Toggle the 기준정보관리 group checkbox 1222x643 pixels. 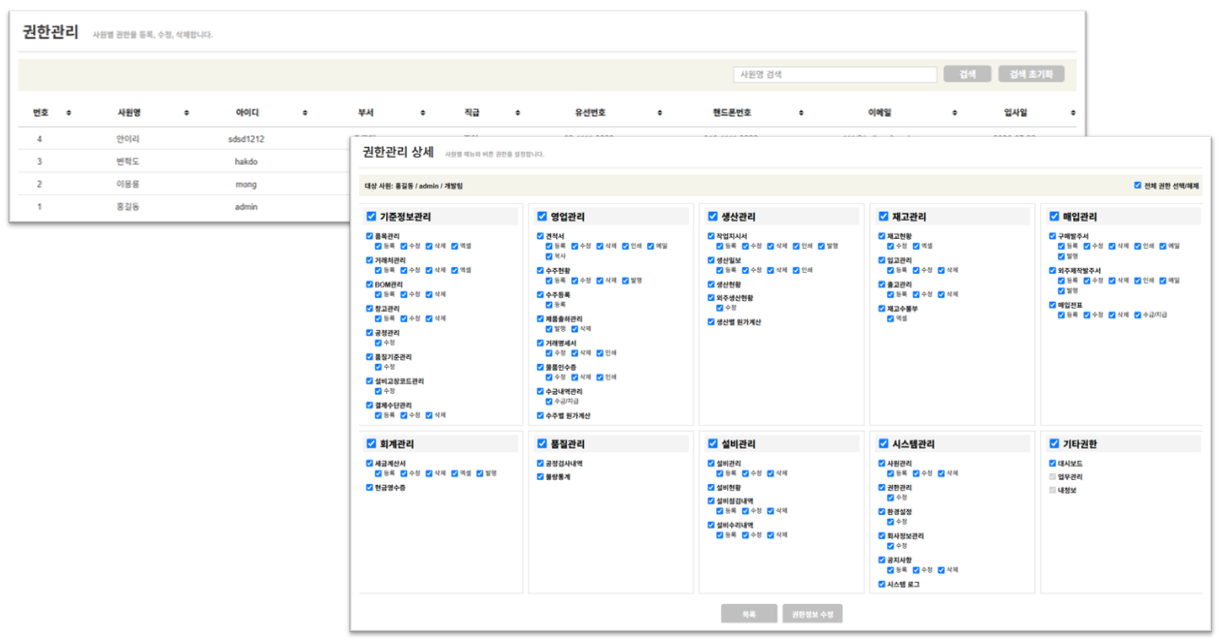(372, 216)
